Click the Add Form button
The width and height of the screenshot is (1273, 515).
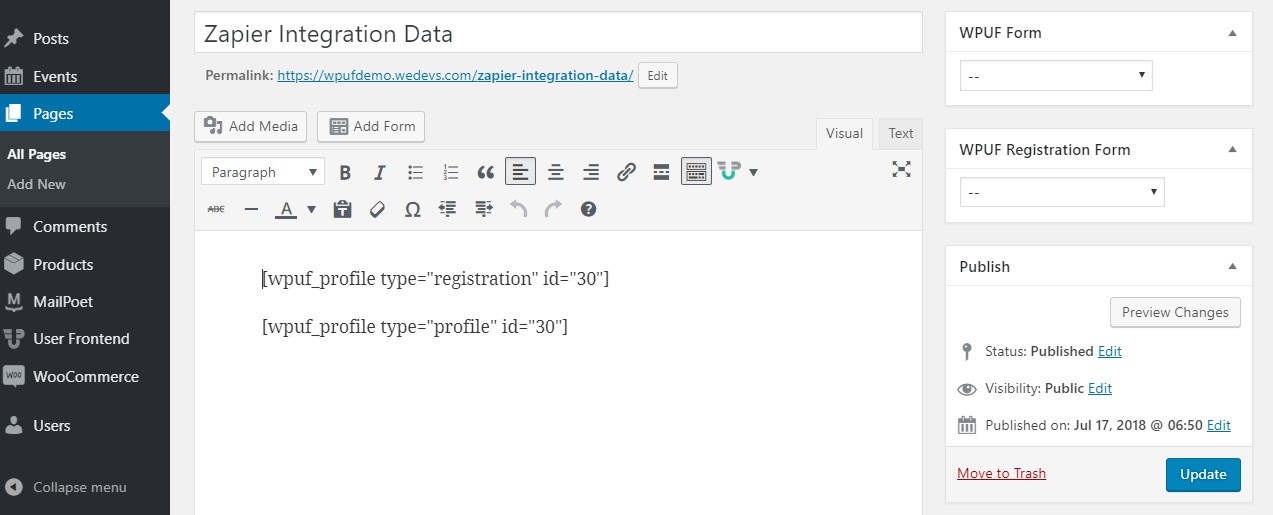click(371, 126)
